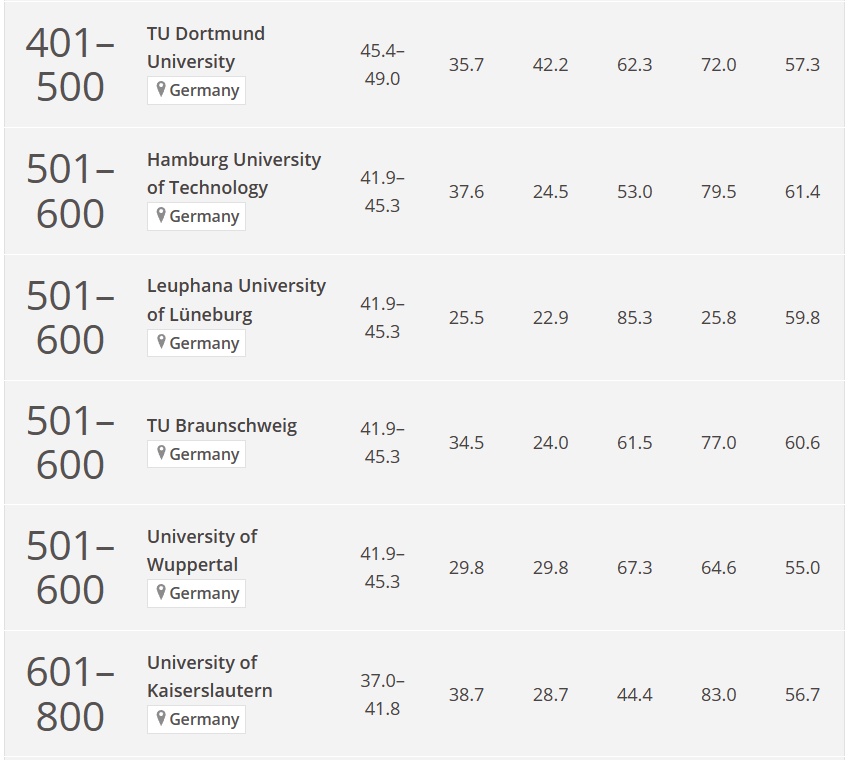Screen dimensions: 850x760
Task: Click the 83.0 score in Kaiserslautern row
Action: (718, 695)
